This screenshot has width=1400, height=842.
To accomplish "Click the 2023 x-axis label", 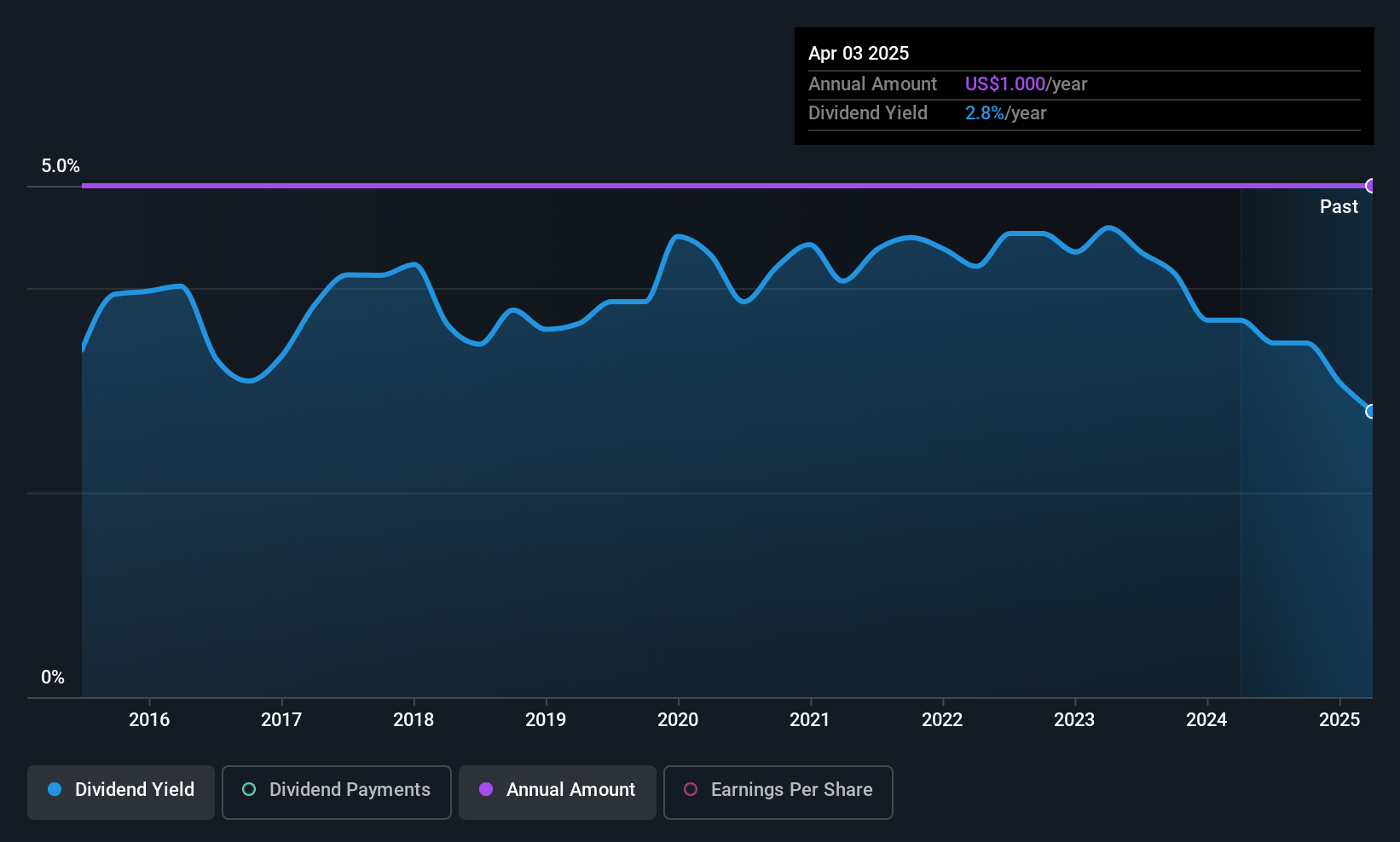I will point(1074,719).
